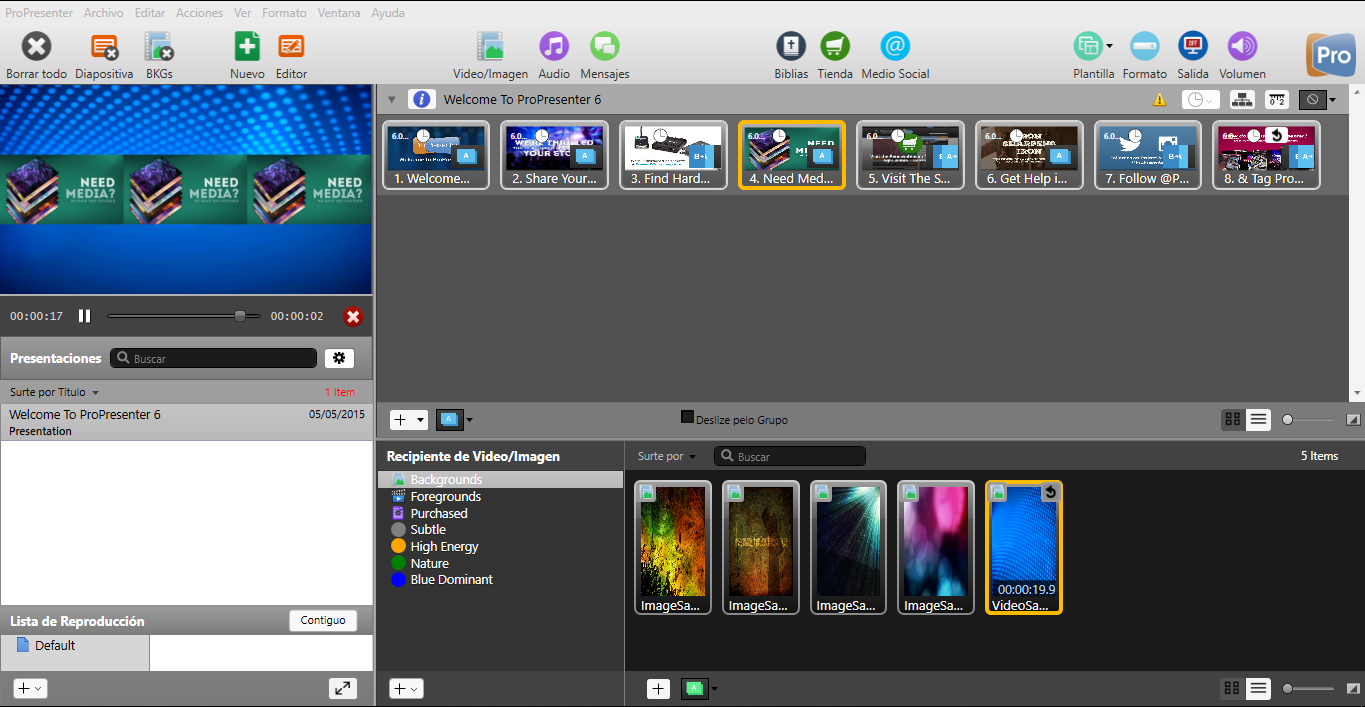Open the presentation info icon
1365x707 pixels.
click(x=422, y=100)
